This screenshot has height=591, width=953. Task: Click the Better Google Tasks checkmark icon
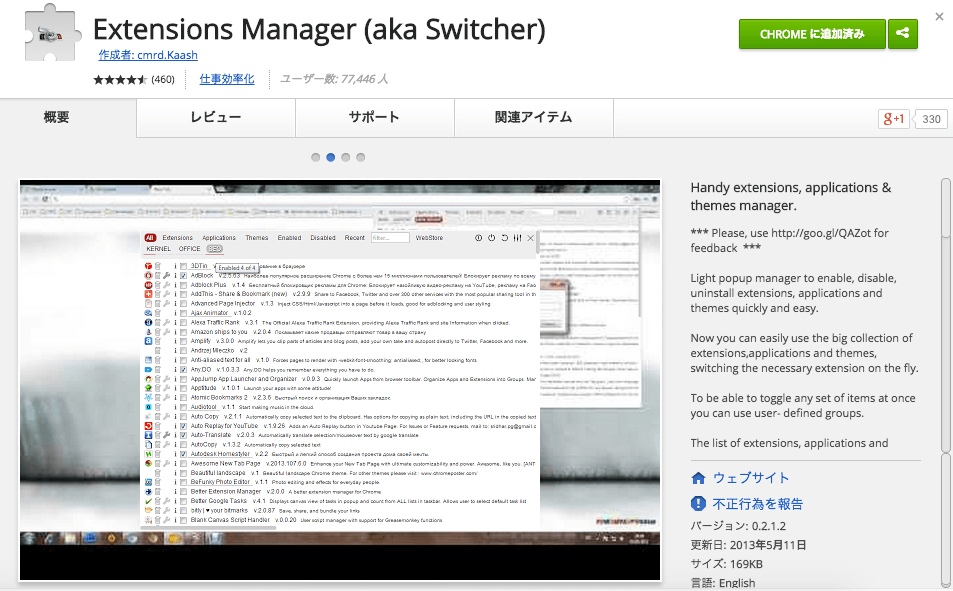148,501
